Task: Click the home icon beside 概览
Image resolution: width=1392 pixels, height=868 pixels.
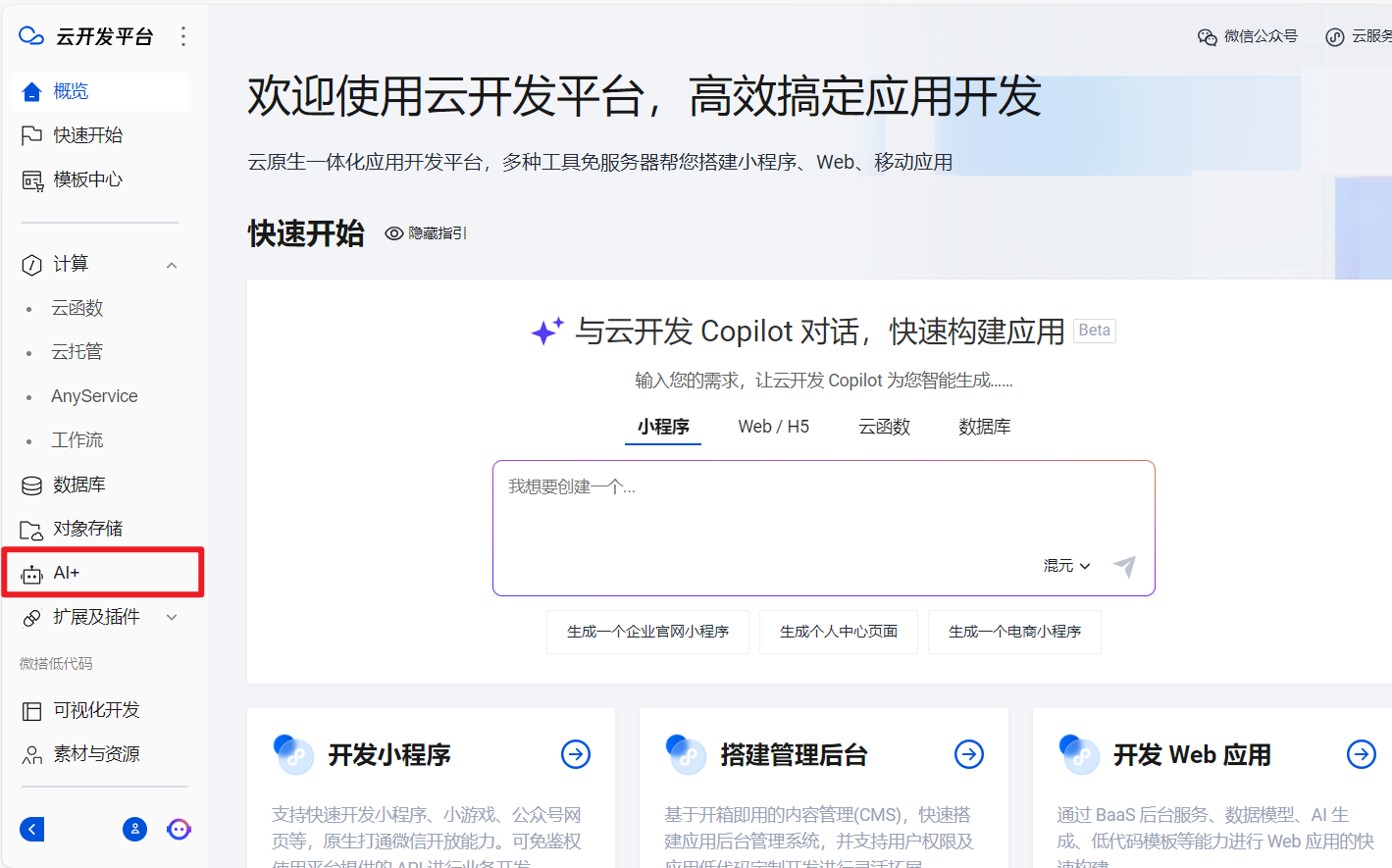Action: [31, 91]
